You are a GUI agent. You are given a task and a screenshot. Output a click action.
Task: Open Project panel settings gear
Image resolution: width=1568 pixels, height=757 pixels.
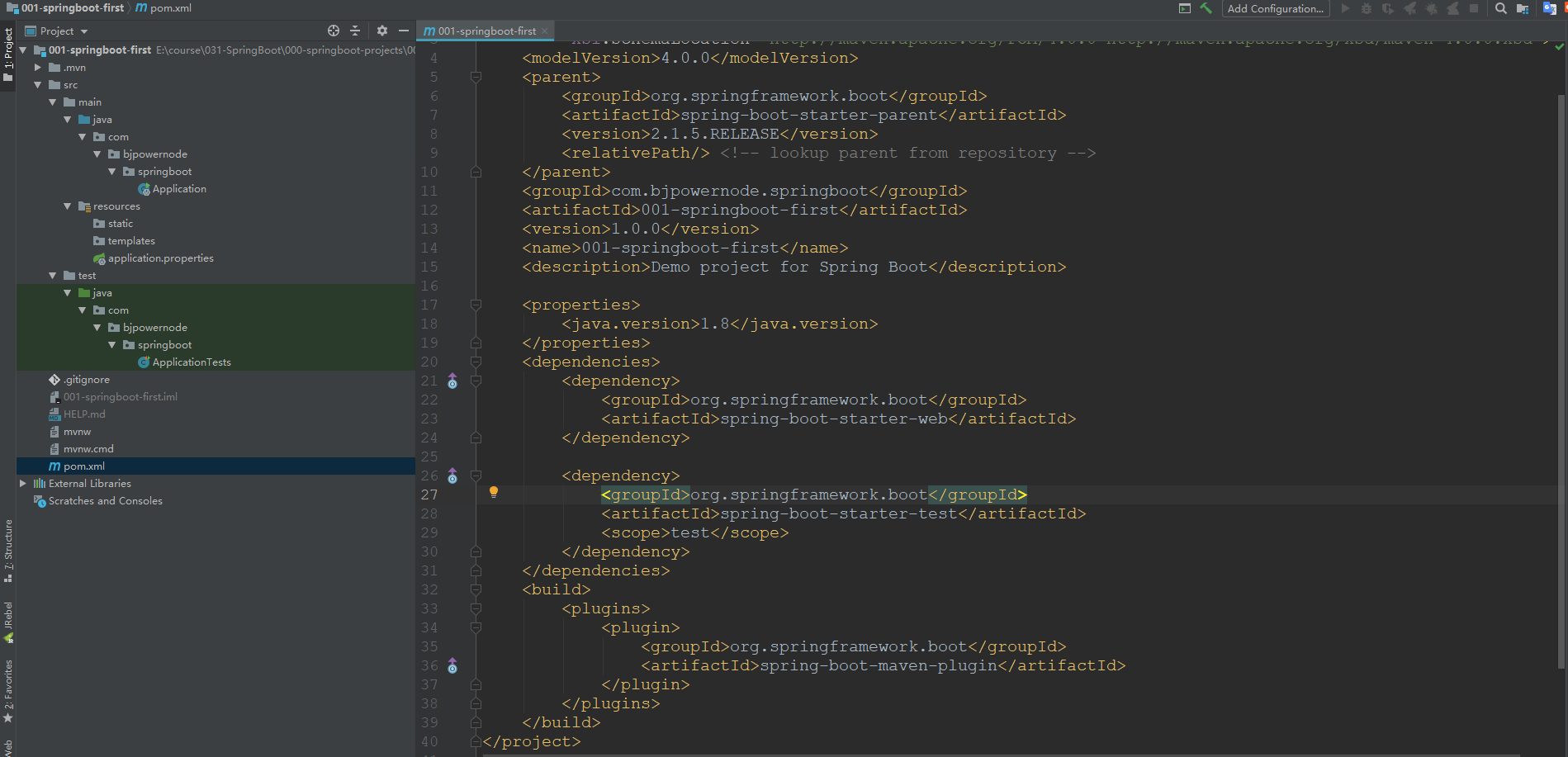pos(381,31)
